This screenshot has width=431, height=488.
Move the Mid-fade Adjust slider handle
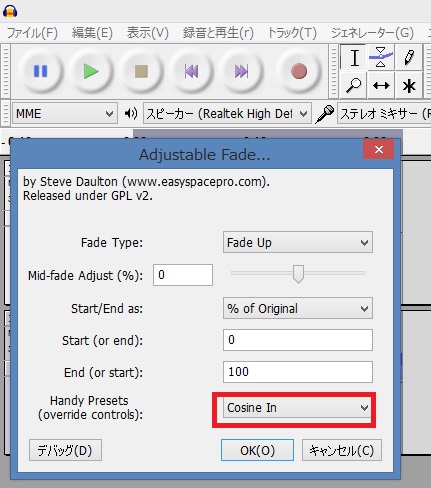pos(298,274)
